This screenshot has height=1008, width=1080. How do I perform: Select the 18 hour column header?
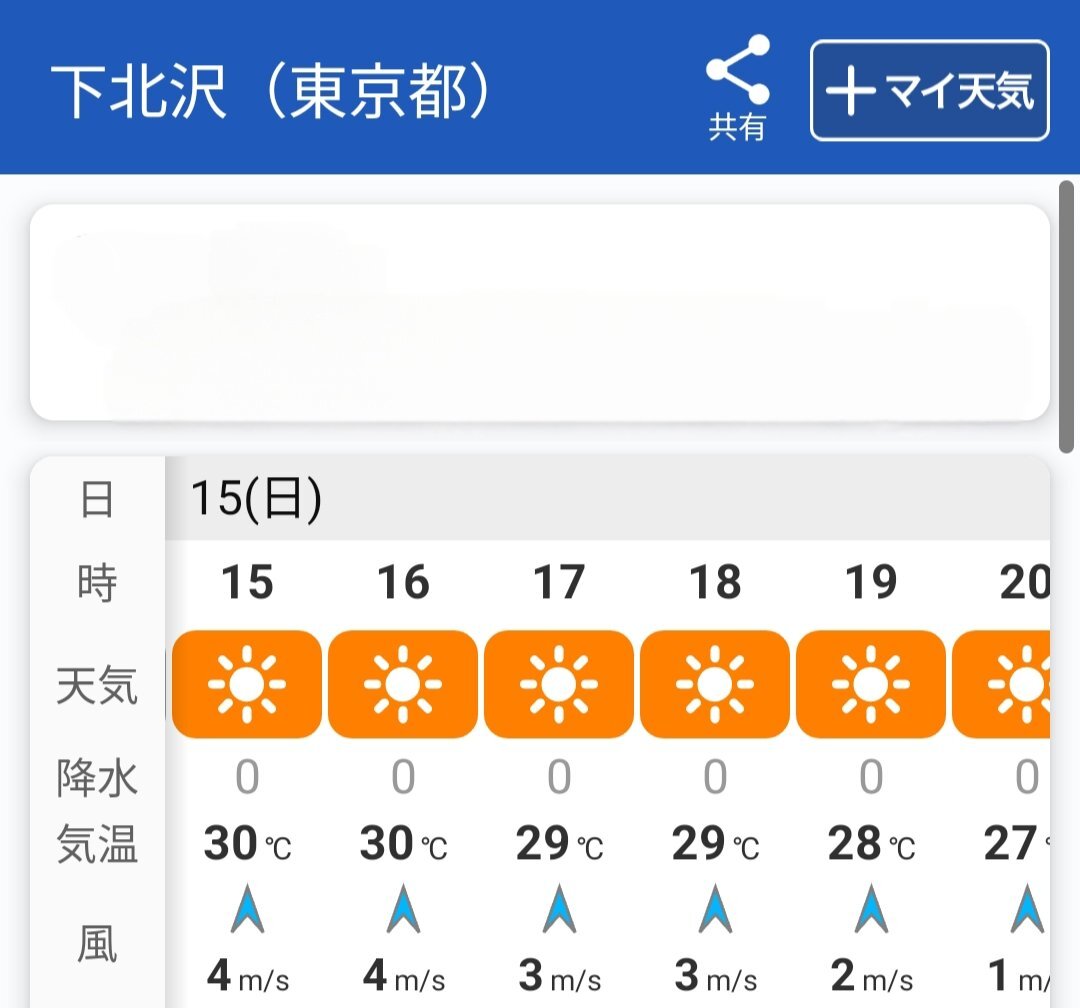[x=715, y=583]
